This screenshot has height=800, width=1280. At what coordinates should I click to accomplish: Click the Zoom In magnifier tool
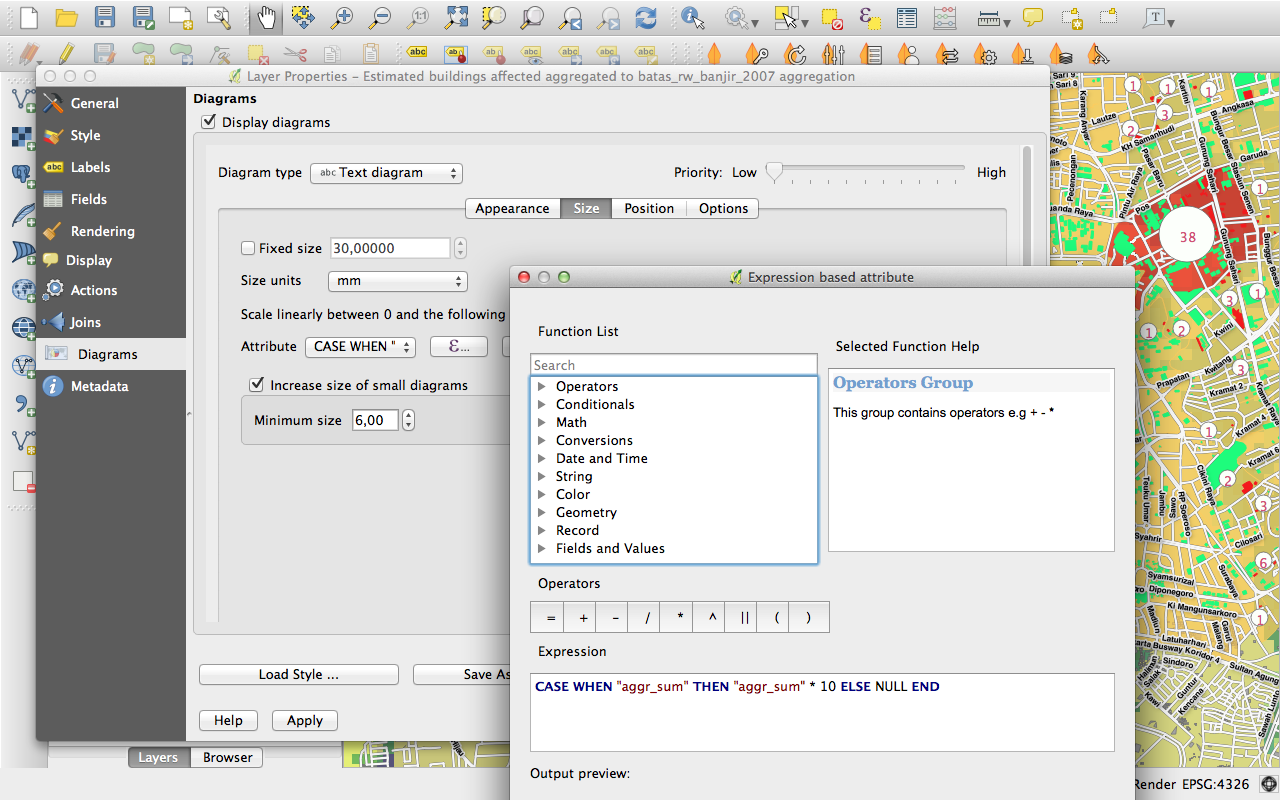342,18
